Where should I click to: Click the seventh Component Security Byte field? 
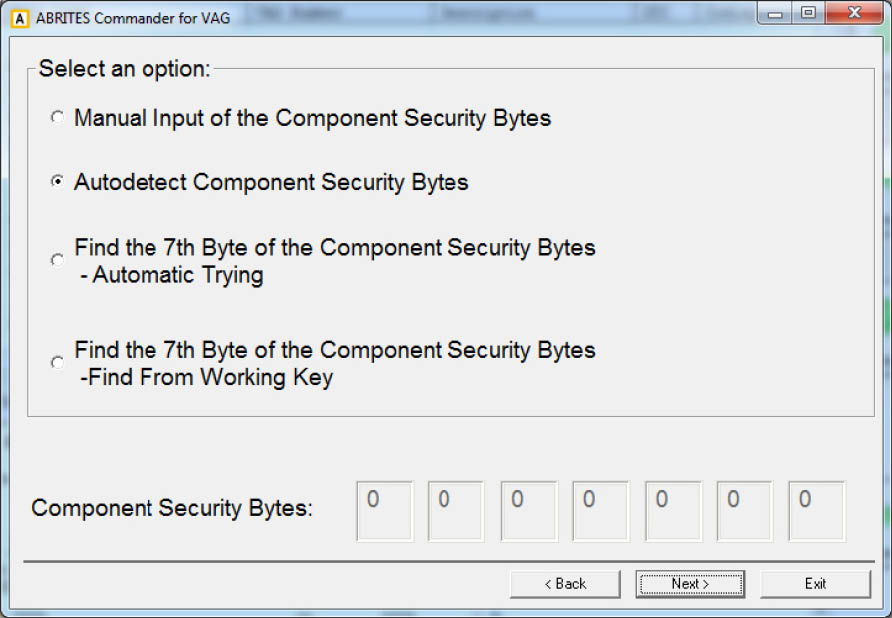(x=816, y=510)
